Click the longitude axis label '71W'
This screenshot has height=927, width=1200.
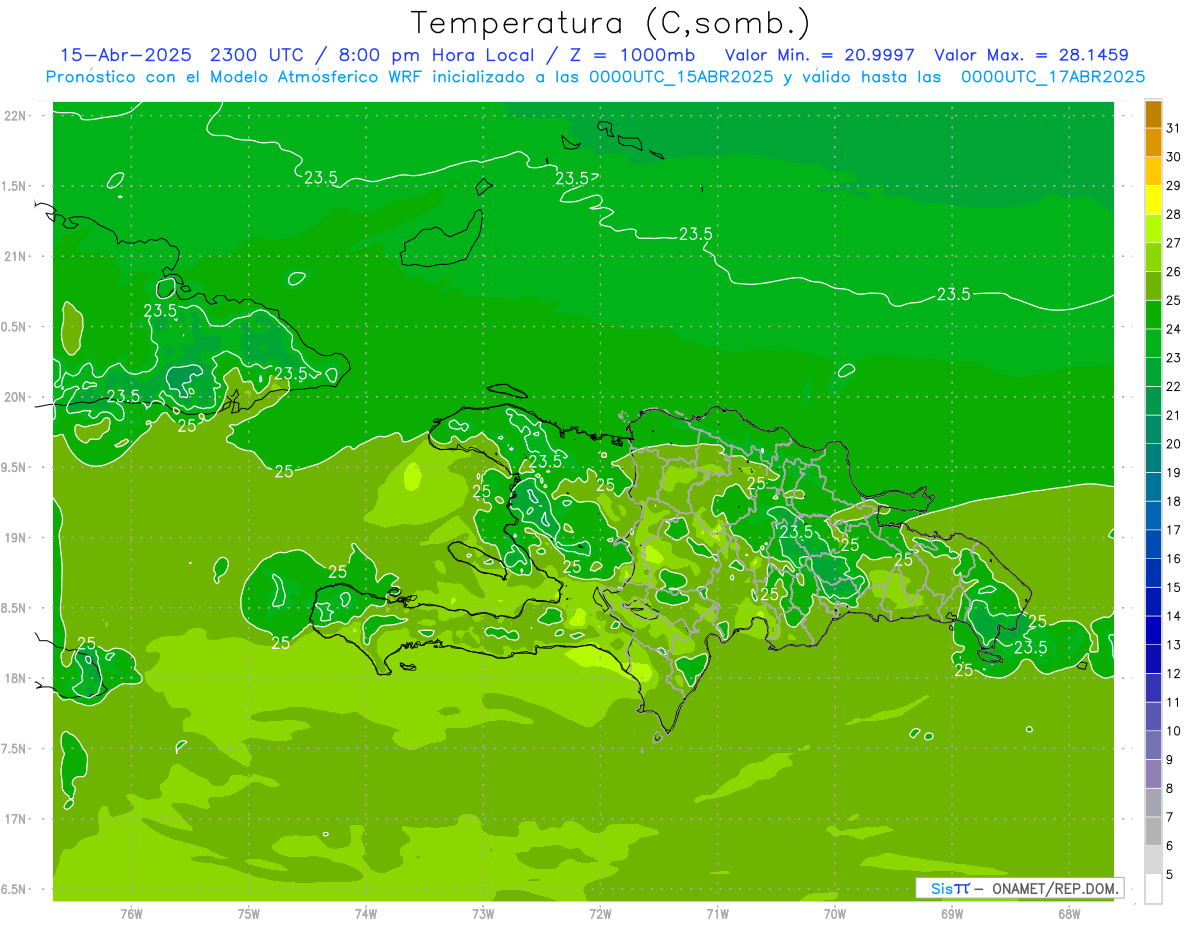point(717,914)
